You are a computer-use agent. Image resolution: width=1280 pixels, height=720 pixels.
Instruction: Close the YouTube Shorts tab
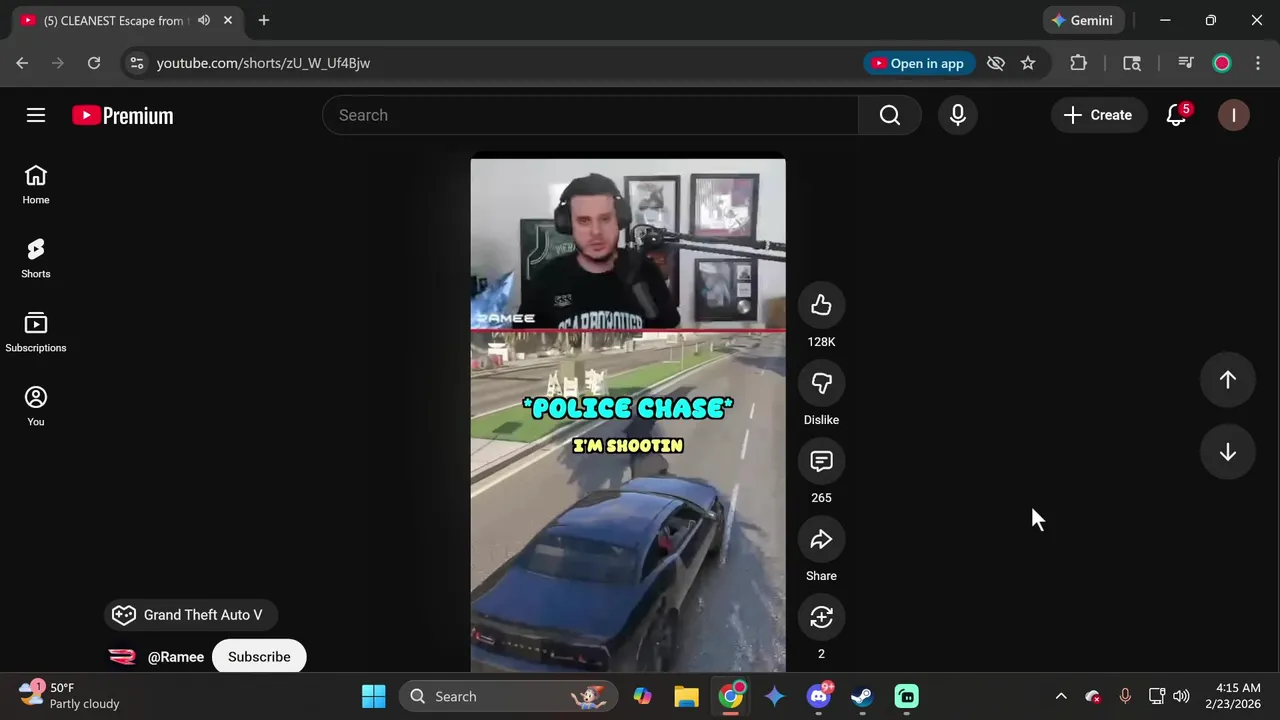[228, 20]
